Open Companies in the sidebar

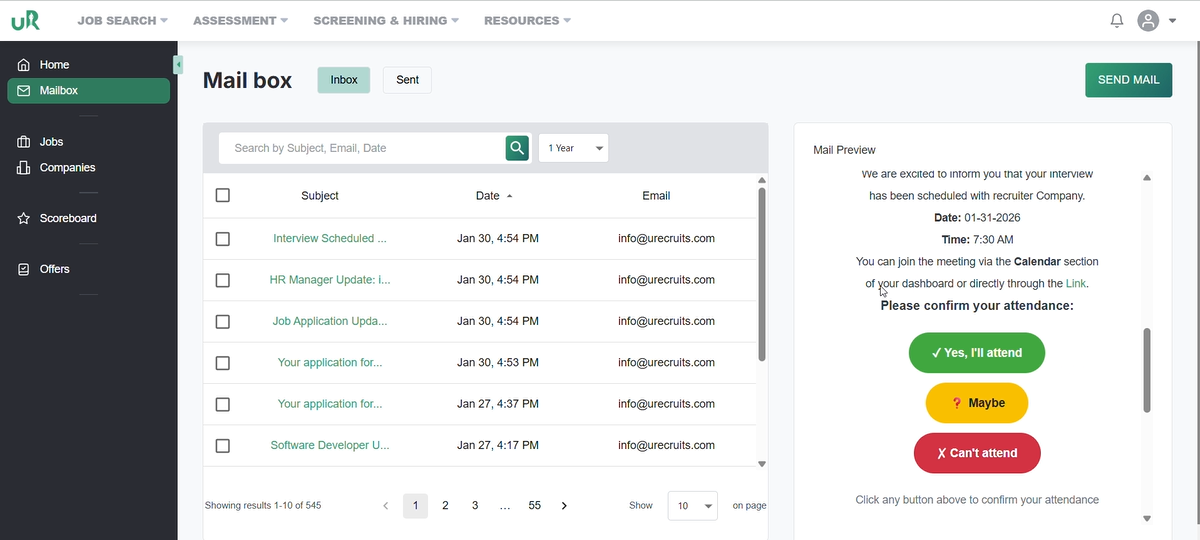67,168
